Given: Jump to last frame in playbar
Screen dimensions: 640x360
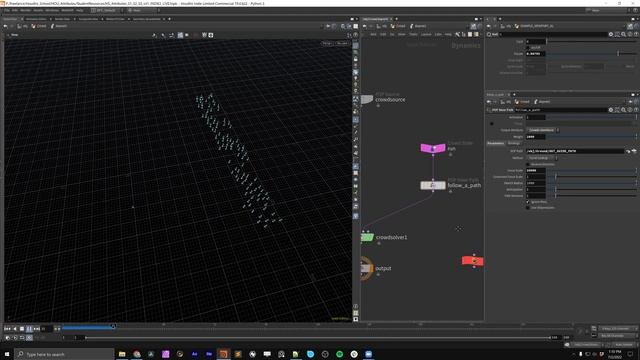Looking at the screenshot, I should click(x=36, y=329).
